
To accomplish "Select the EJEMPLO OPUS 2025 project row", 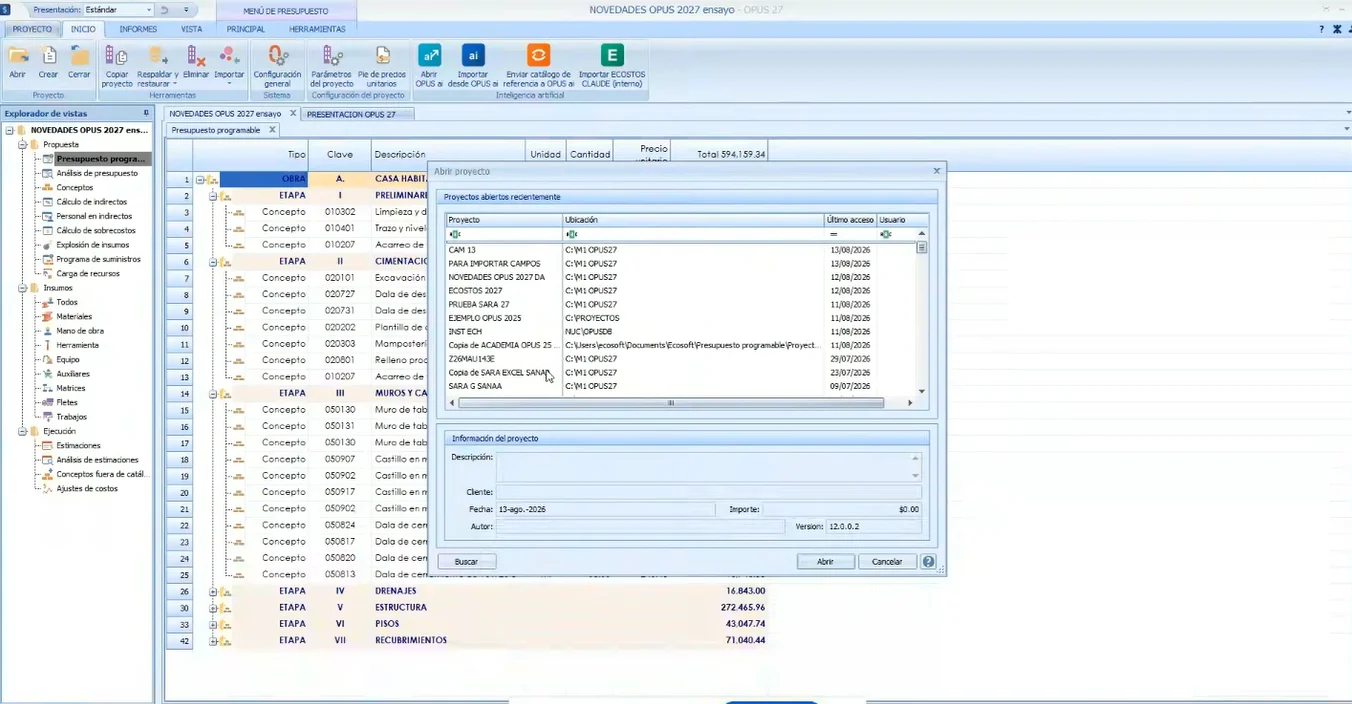I will (x=681, y=318).
